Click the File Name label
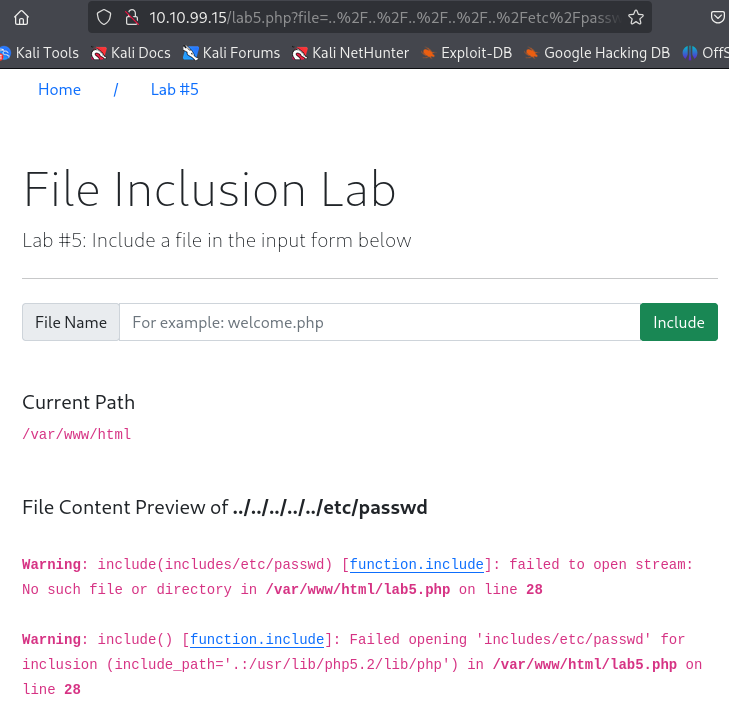Image resolution: width=729 pixels, height=707 pixels. pyautogui.click(x=71, y=322)
